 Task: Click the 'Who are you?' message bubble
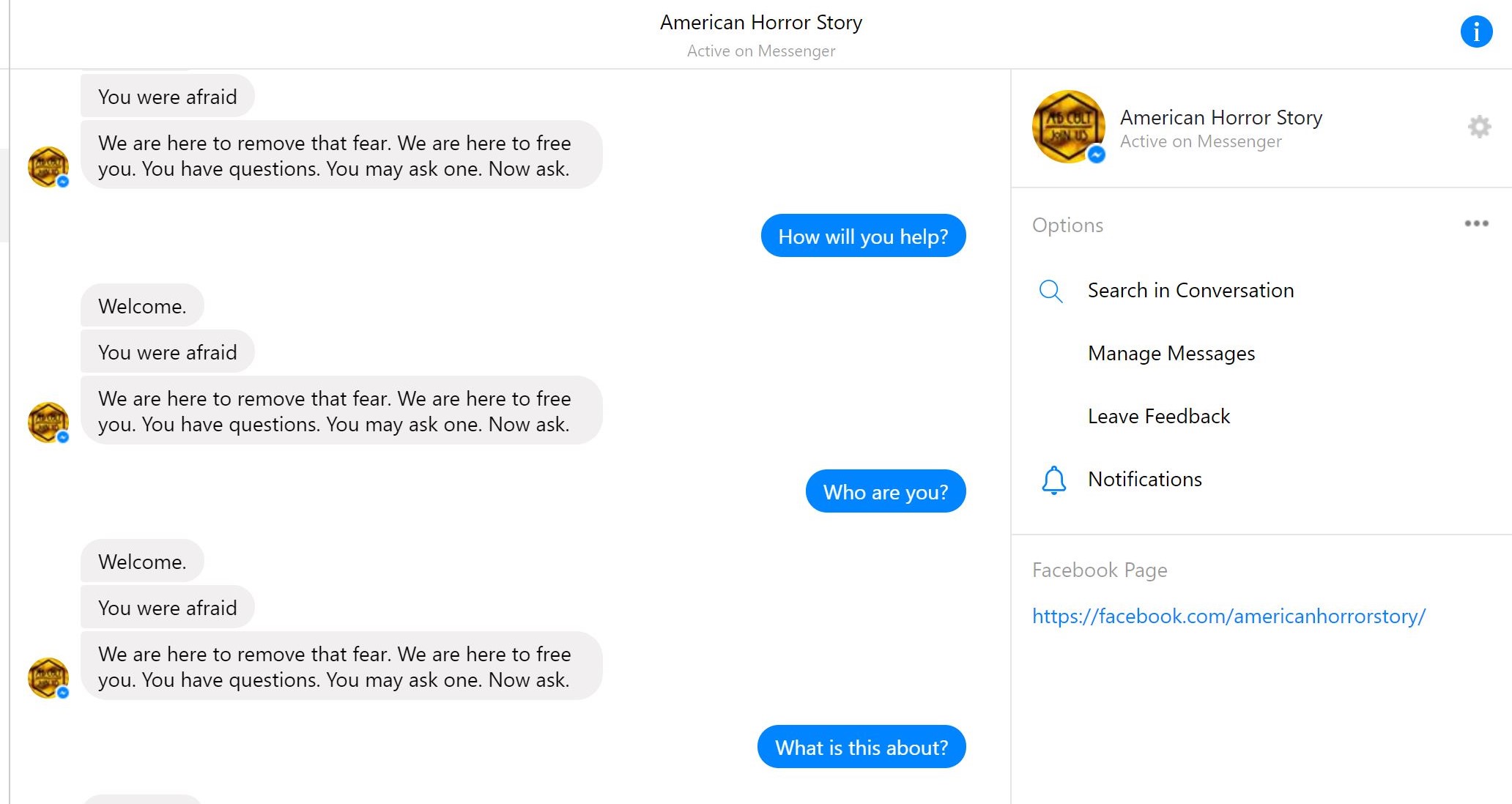[886, 491]
